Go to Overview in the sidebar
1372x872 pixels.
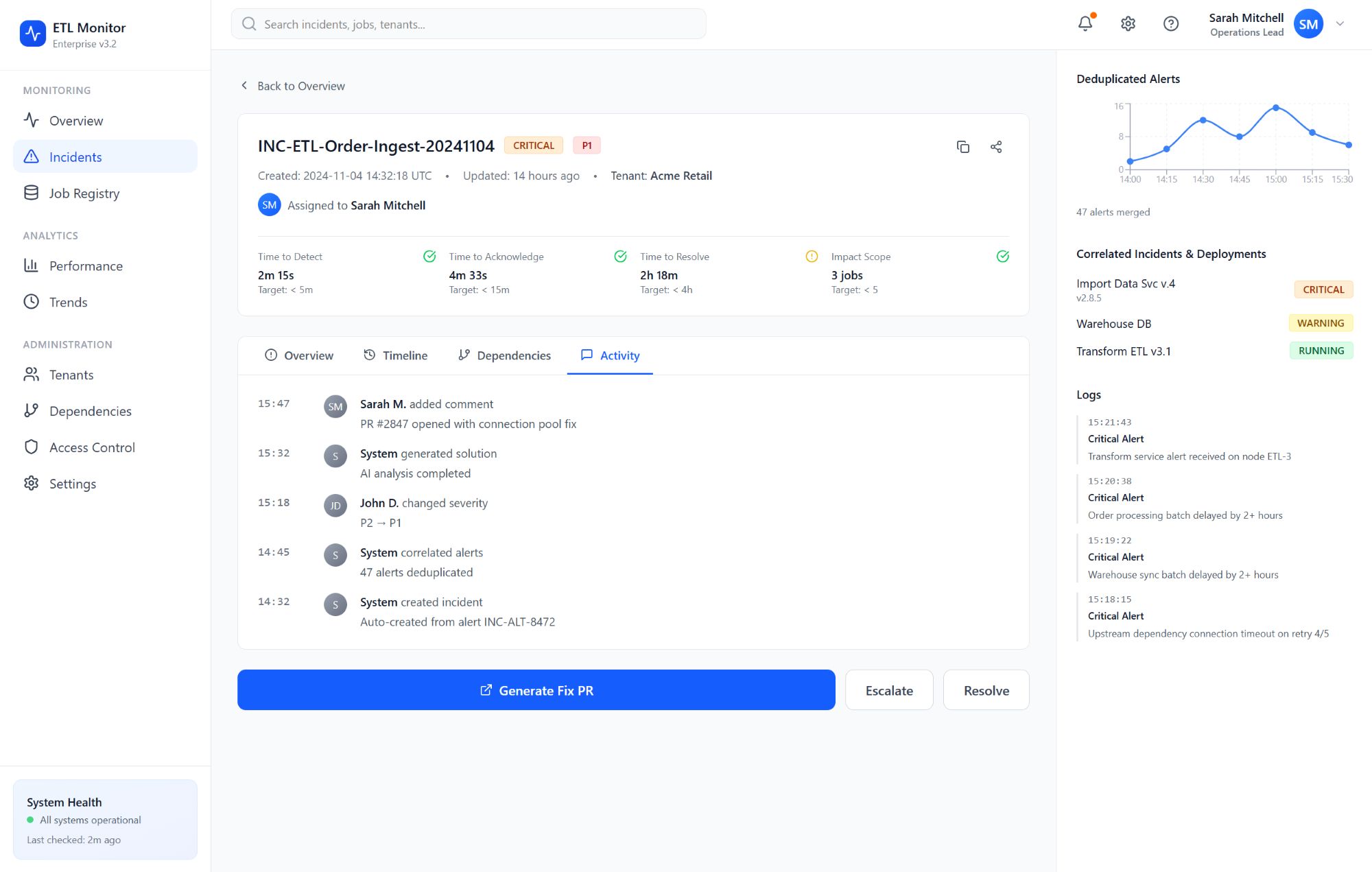coord(105,121)
